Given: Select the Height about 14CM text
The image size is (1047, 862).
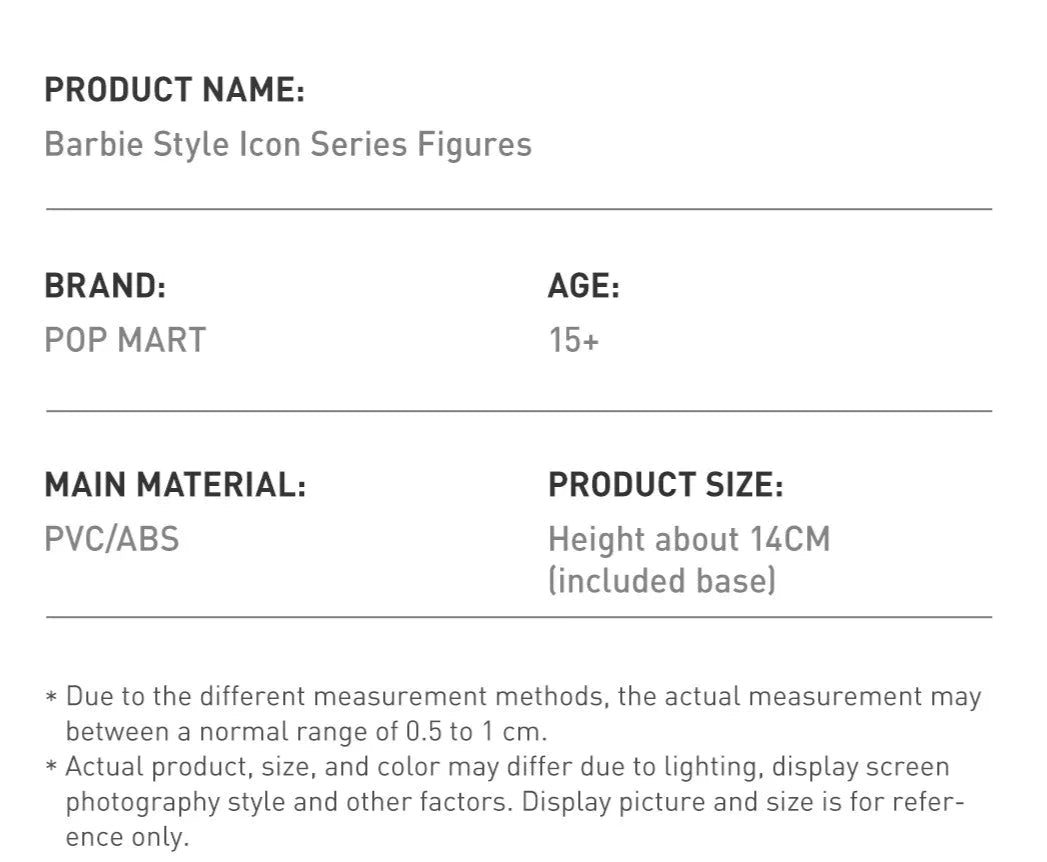Looking at the screenshot, I should point(689,539).
